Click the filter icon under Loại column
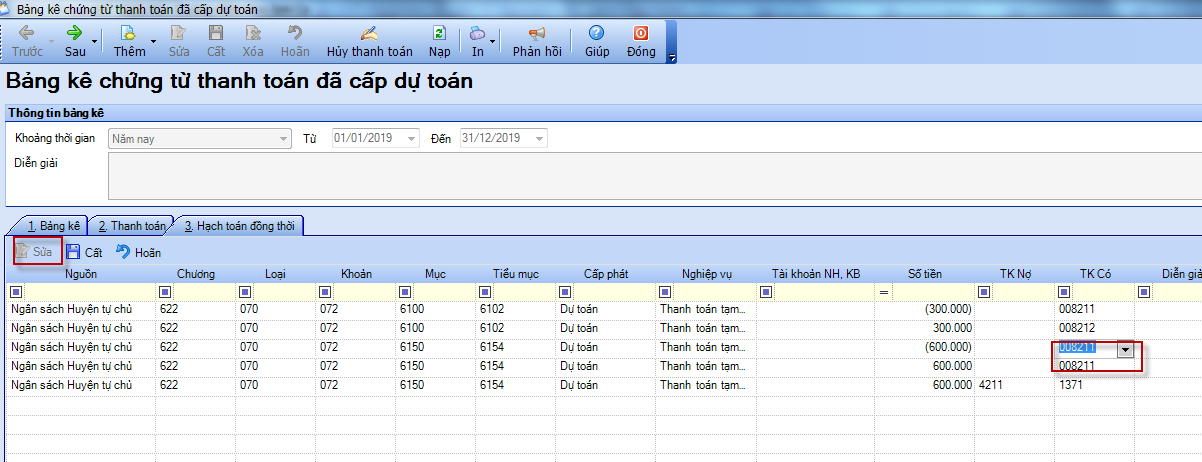 pos(245,292)
